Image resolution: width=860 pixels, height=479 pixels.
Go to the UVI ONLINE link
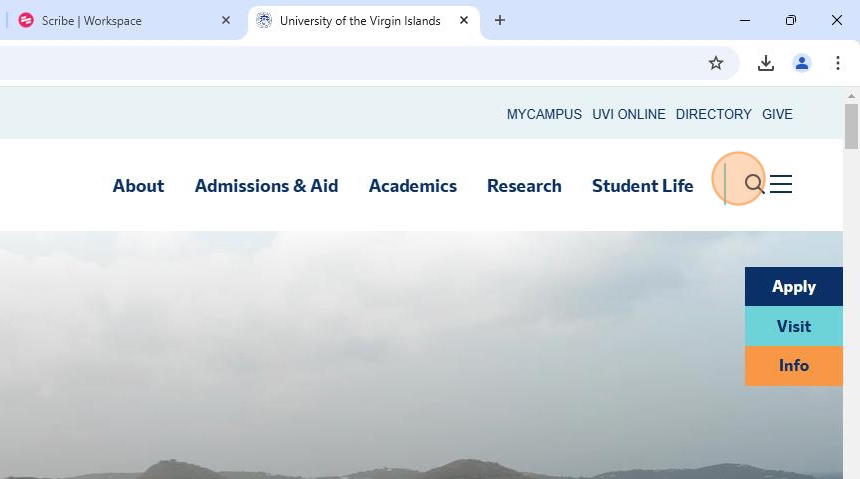628,114
